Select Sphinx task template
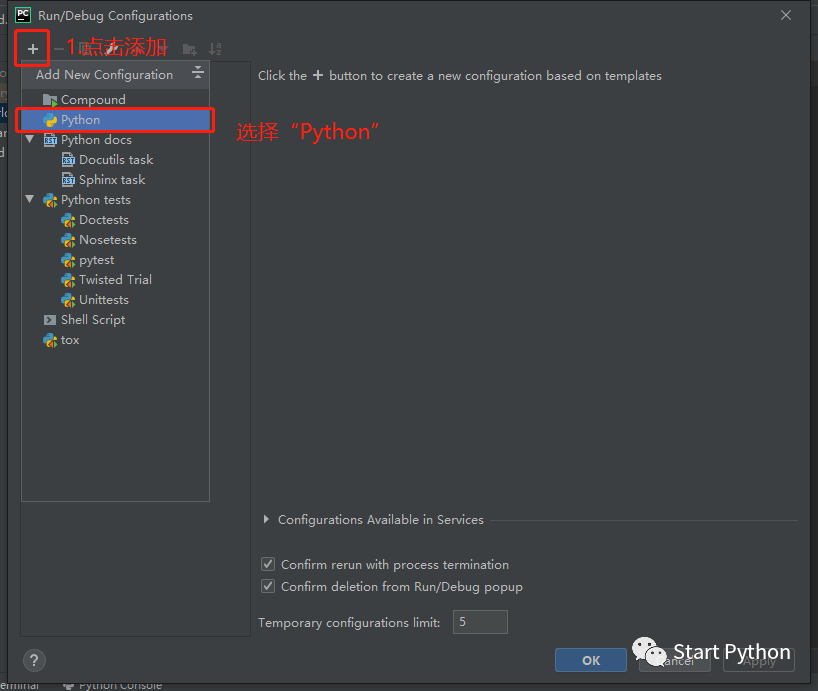 [112, 180]
